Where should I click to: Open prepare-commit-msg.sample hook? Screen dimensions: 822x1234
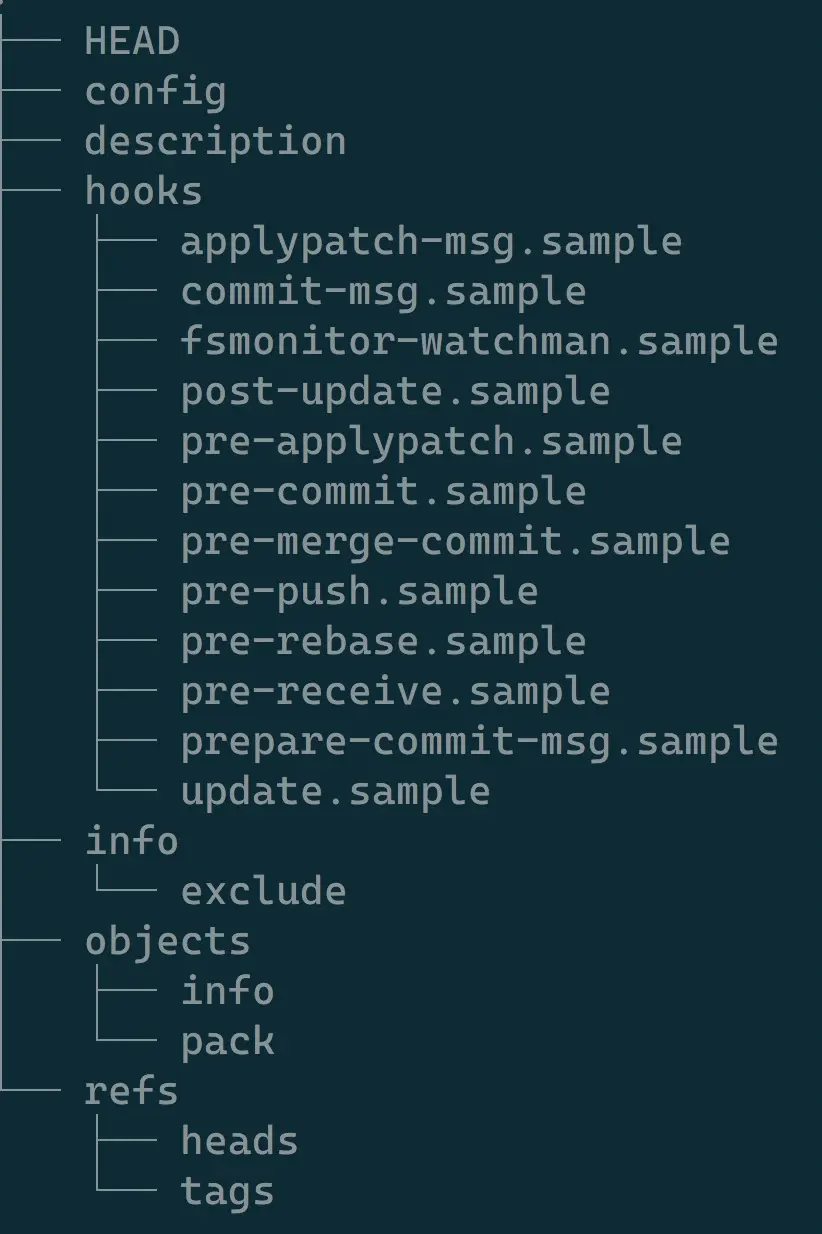pos(479,742)
